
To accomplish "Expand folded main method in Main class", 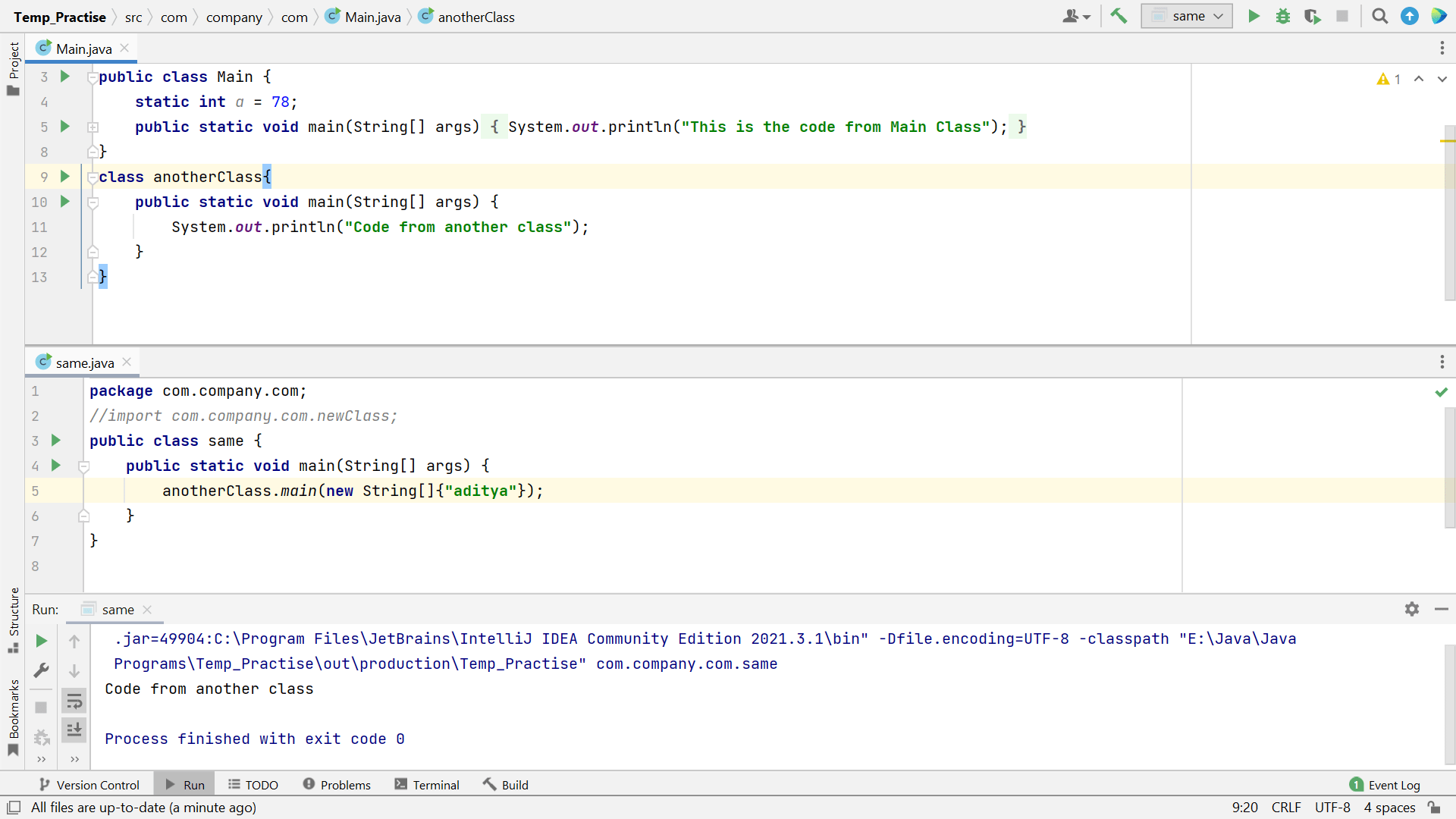I will tap(93, 127).
